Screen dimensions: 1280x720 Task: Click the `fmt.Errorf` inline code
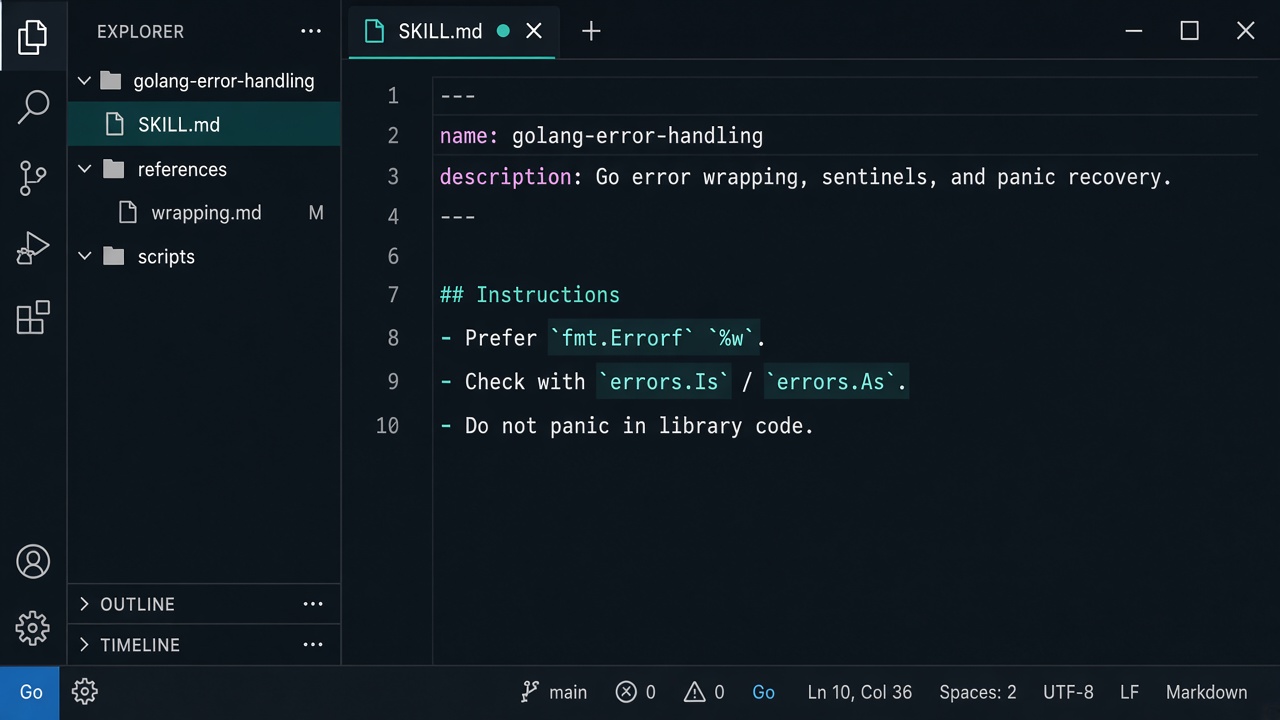(621, 338)
